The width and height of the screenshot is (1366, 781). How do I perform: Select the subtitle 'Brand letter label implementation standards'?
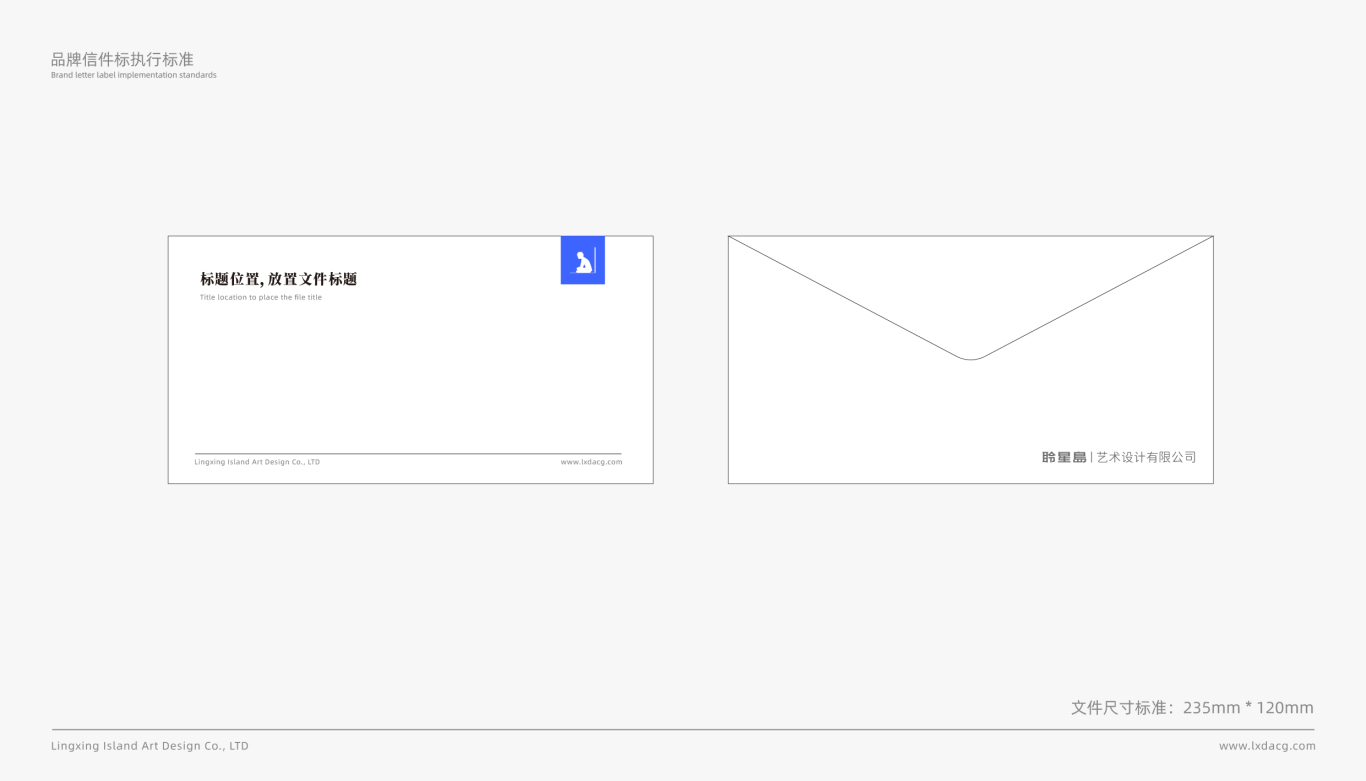[134, 75]
